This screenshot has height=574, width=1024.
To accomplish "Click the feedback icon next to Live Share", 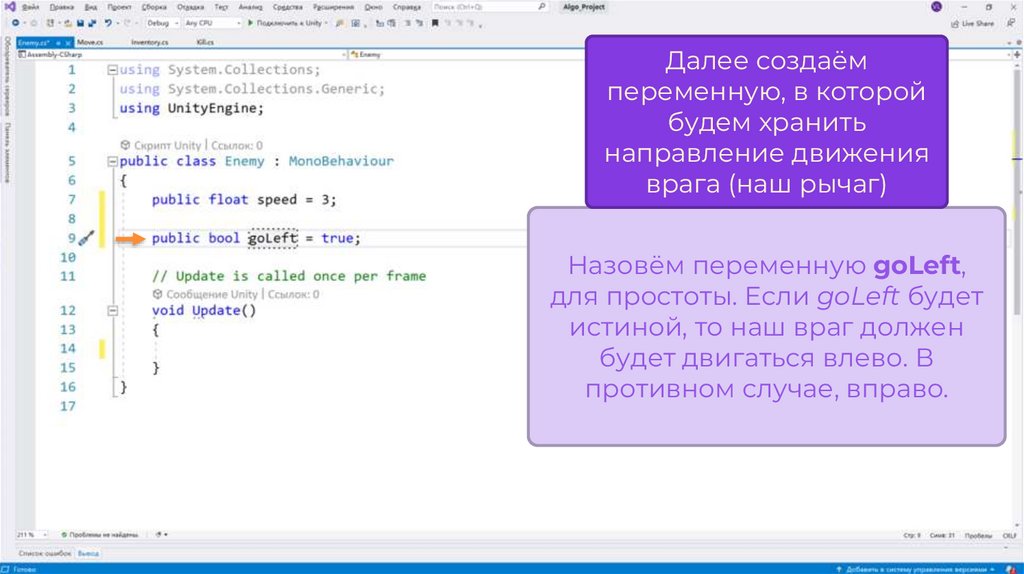I will [x=1010, y=23].
